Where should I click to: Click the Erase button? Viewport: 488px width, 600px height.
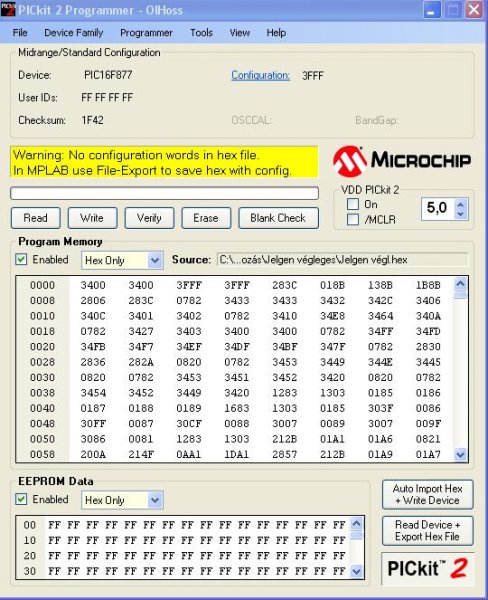point(206,218)
